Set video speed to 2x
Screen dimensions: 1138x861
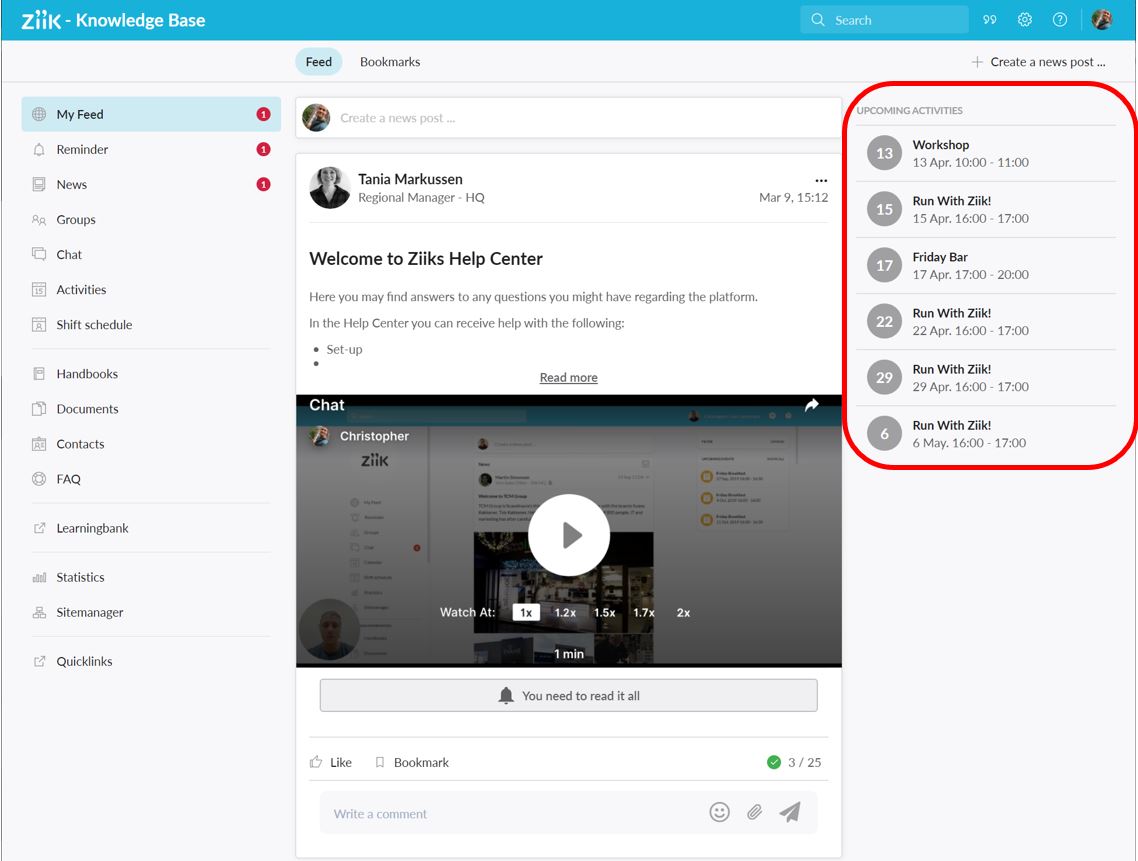[x=683, y=613]
